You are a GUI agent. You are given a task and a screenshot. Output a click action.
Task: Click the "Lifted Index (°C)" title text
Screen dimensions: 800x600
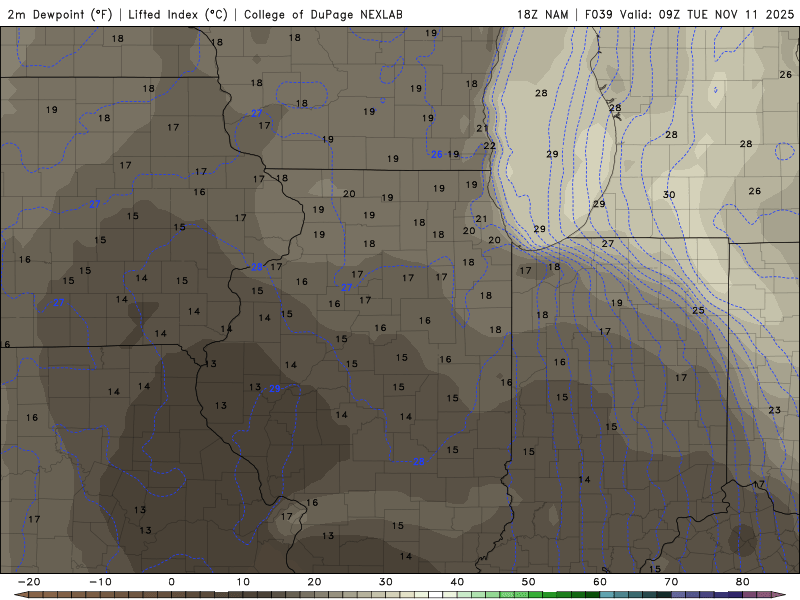pyautogui.click(x=178, y=14)
